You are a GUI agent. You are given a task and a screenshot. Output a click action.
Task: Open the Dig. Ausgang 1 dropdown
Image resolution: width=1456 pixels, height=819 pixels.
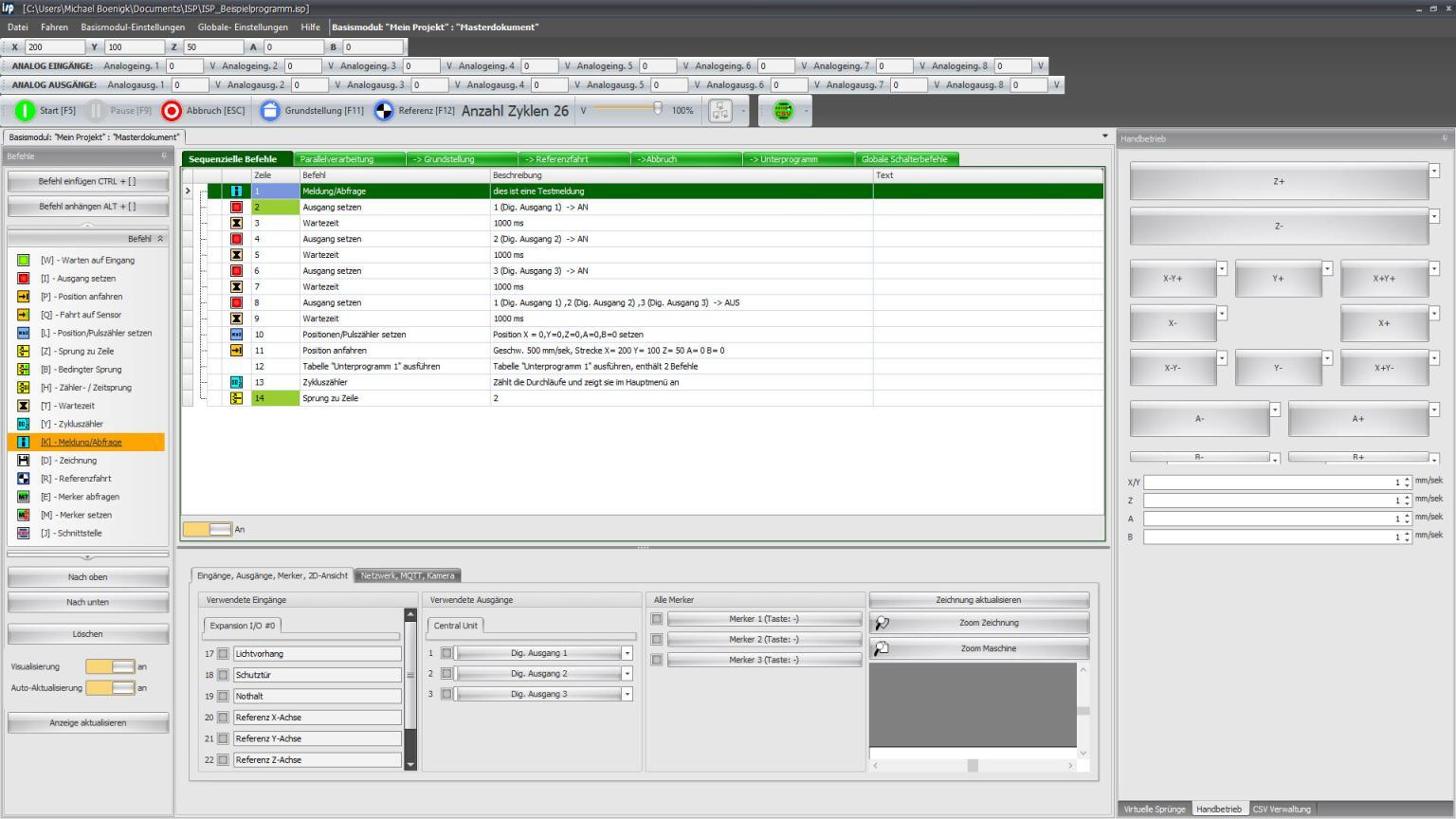[625, 653]
